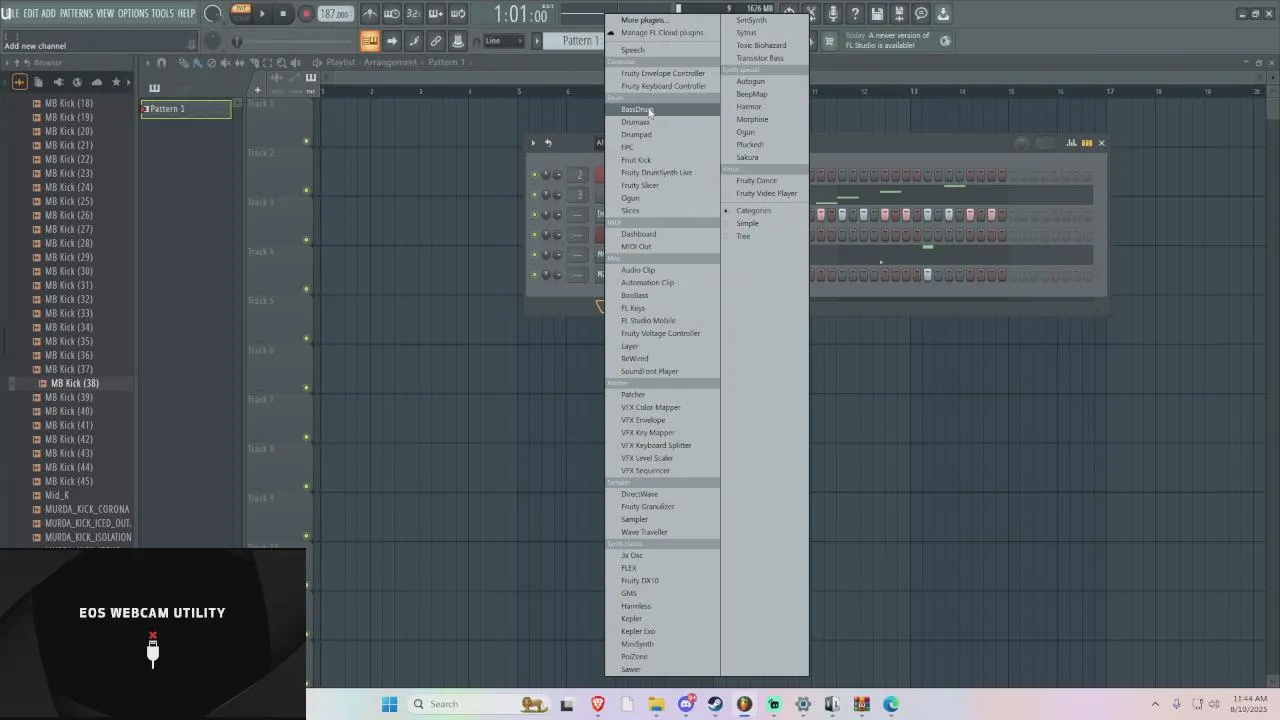Click the download tray icon in toolbar
The height and width of the screenshot is (720, 1280).
point(943,14)
